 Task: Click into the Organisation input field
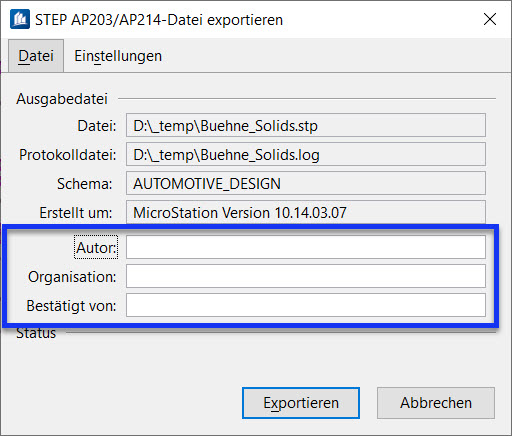click(306, 276)
